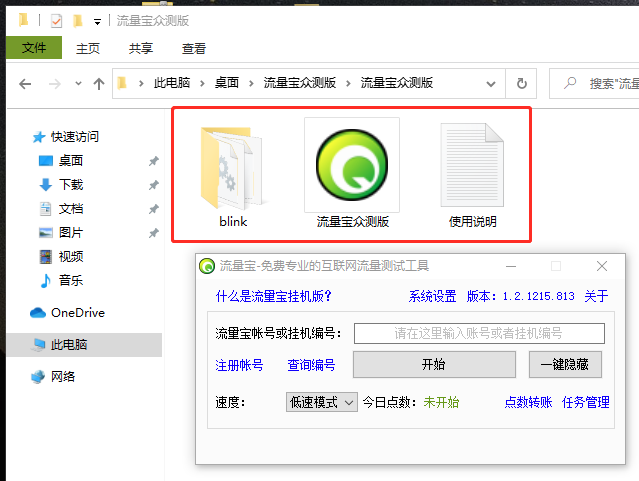Open the recent locations dropdown arrow
This screenshot has height=481, width=639.
(78, 84)
